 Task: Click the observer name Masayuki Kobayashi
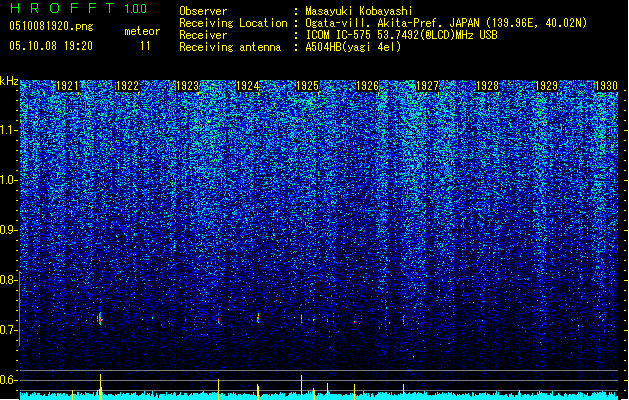tap(359, 11)
